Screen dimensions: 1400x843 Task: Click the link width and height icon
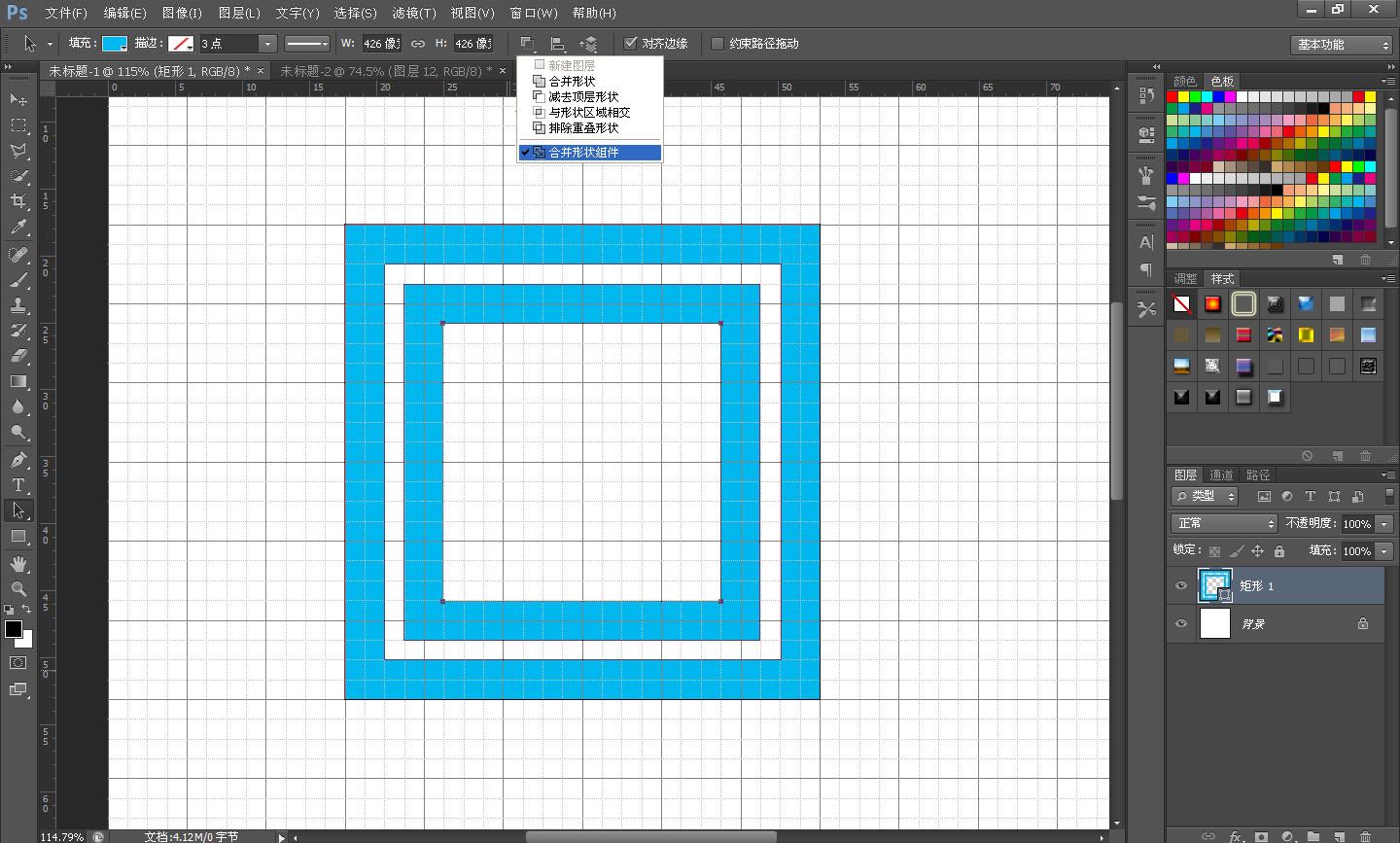[x=418, y=44]
